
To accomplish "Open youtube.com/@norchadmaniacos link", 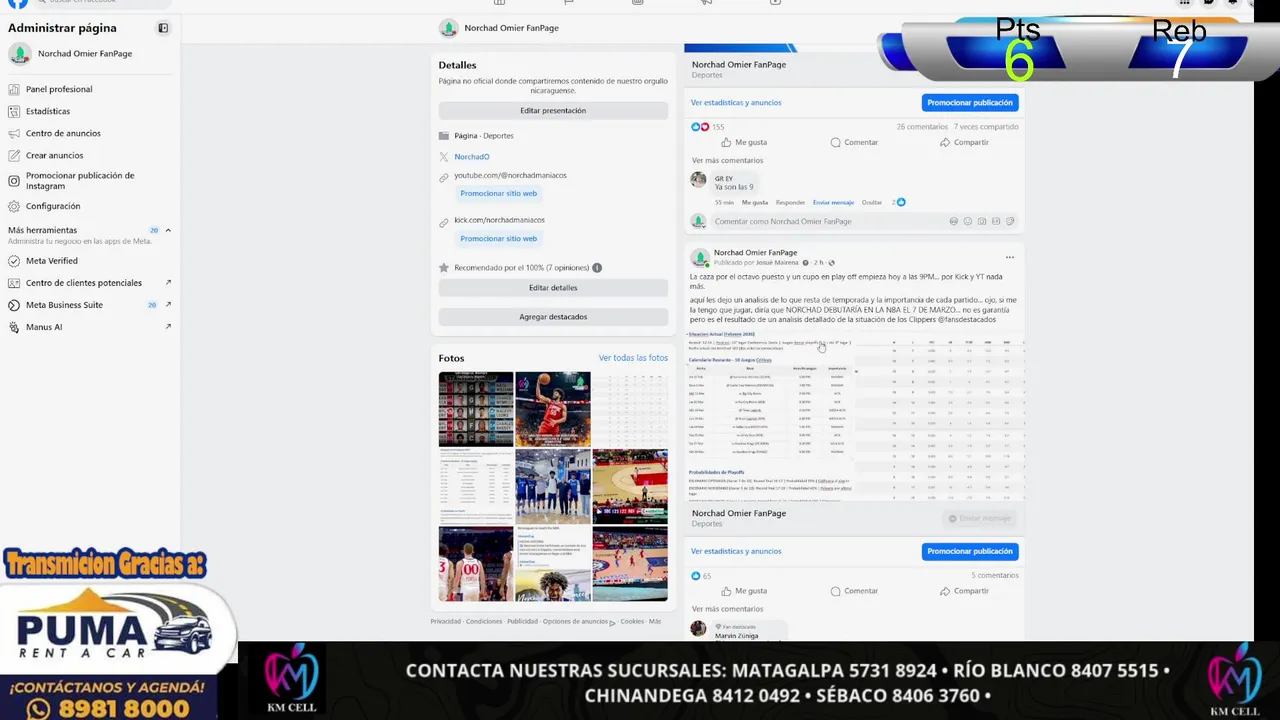I will 510,176.
